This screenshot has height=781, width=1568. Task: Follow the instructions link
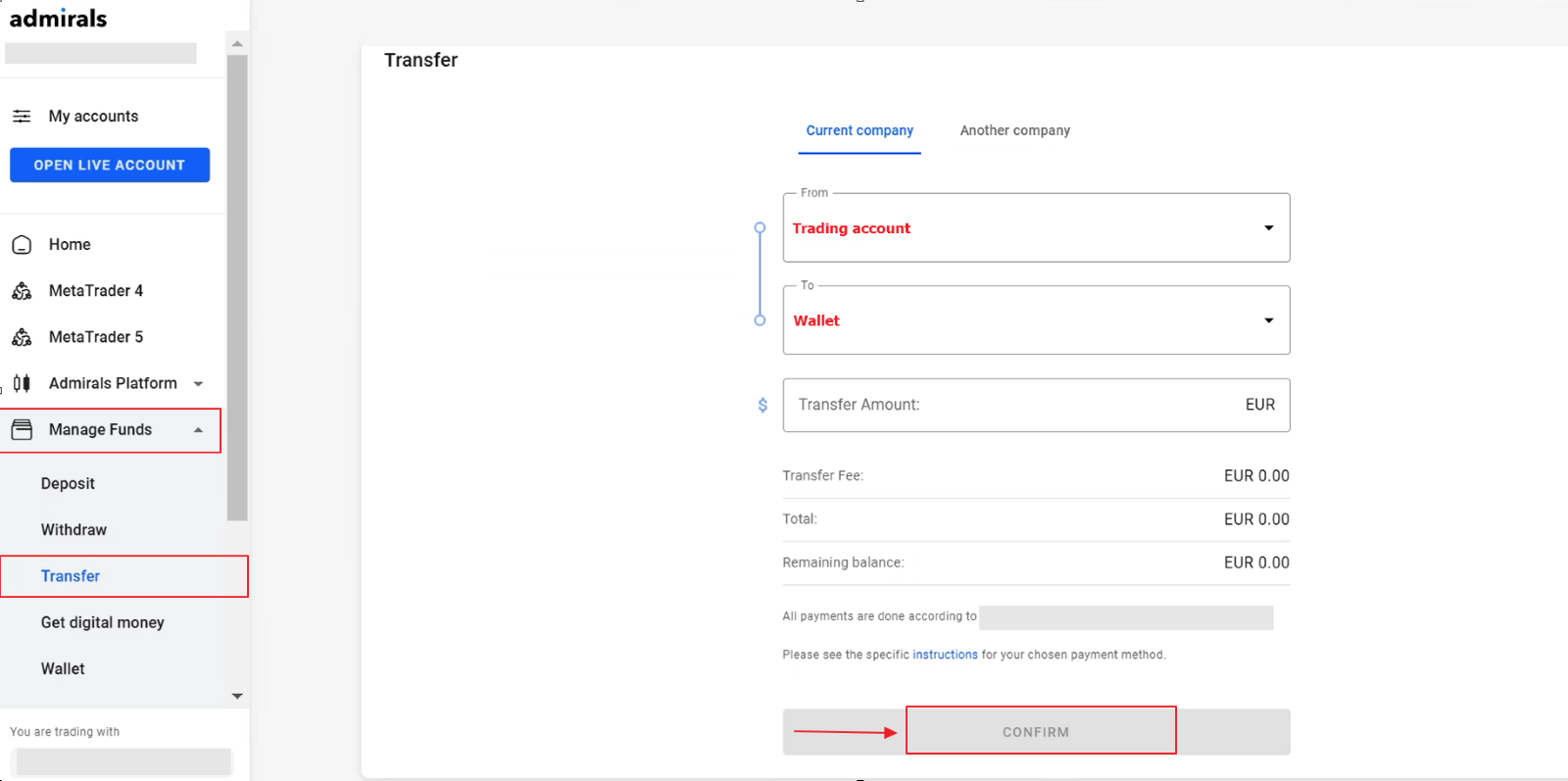pos(945,655)
